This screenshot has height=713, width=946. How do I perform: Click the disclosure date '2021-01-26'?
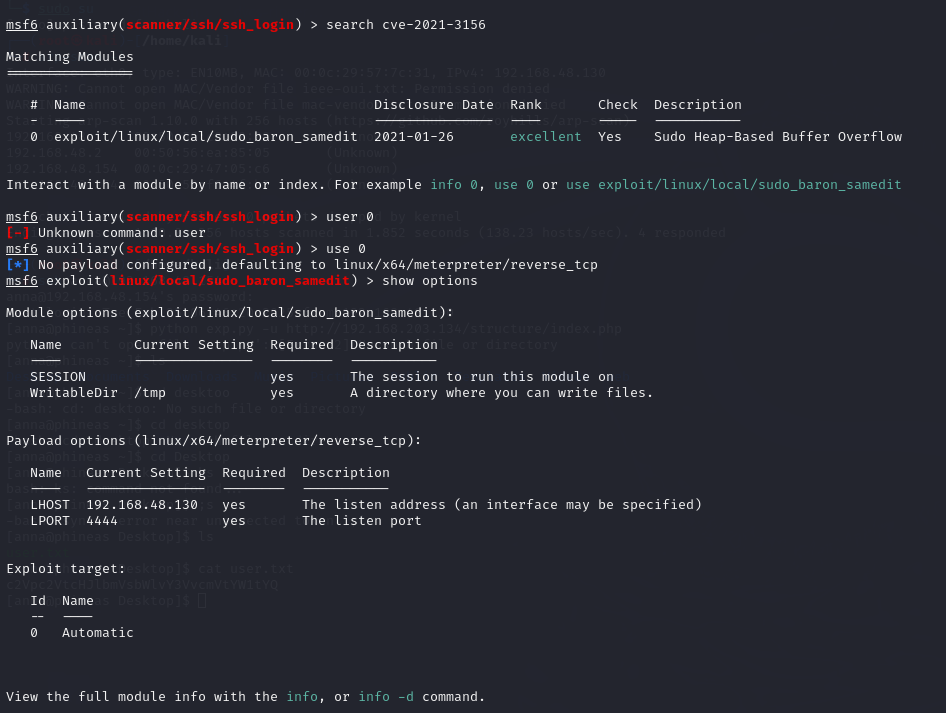point(414,137)
